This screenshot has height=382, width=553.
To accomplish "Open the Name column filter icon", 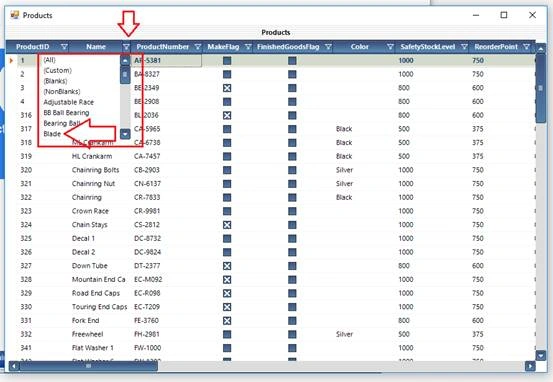I will (126, 47).
